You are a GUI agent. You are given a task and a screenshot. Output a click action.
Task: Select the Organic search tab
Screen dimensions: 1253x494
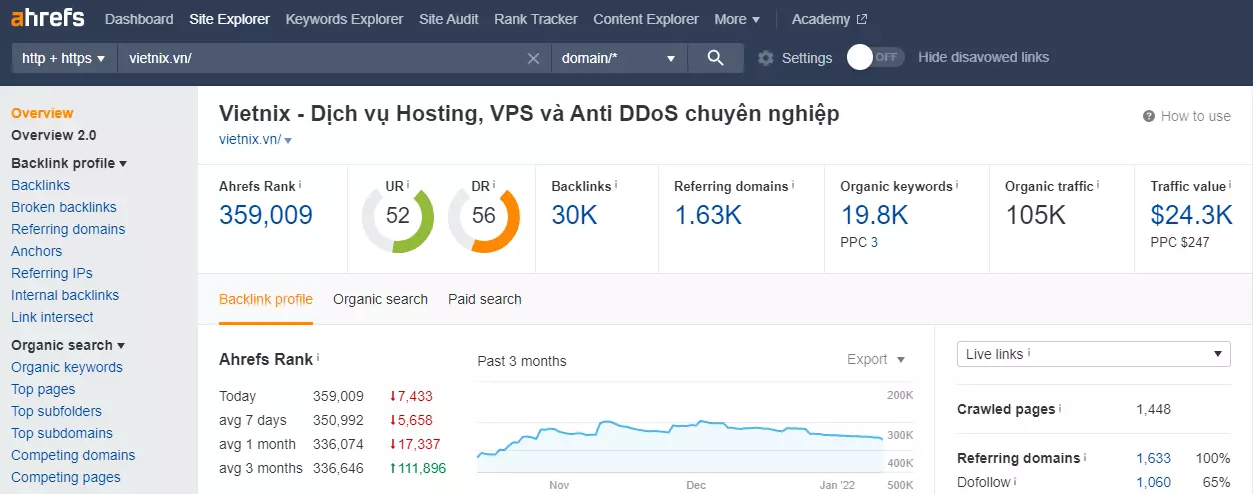click(x=380, y=299)
